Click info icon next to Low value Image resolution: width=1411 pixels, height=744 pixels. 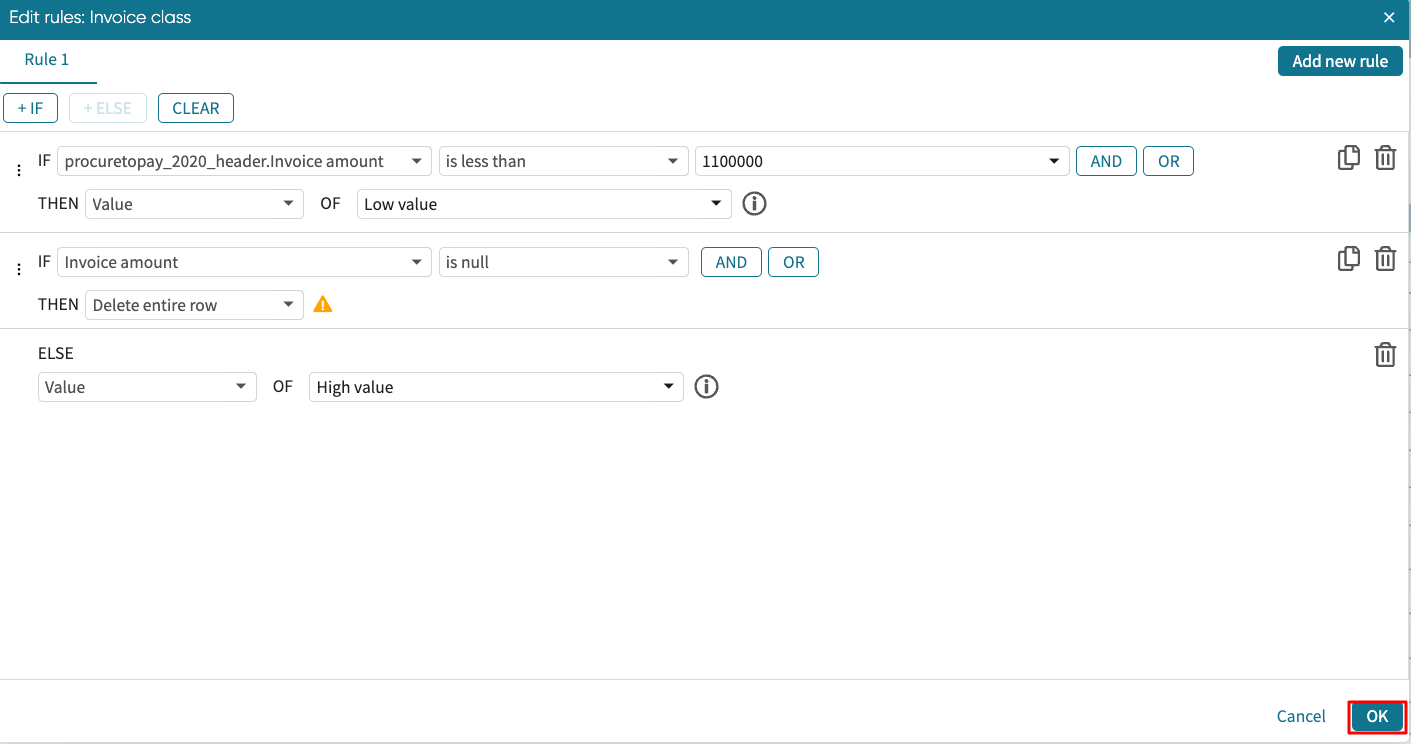point(755,204)
